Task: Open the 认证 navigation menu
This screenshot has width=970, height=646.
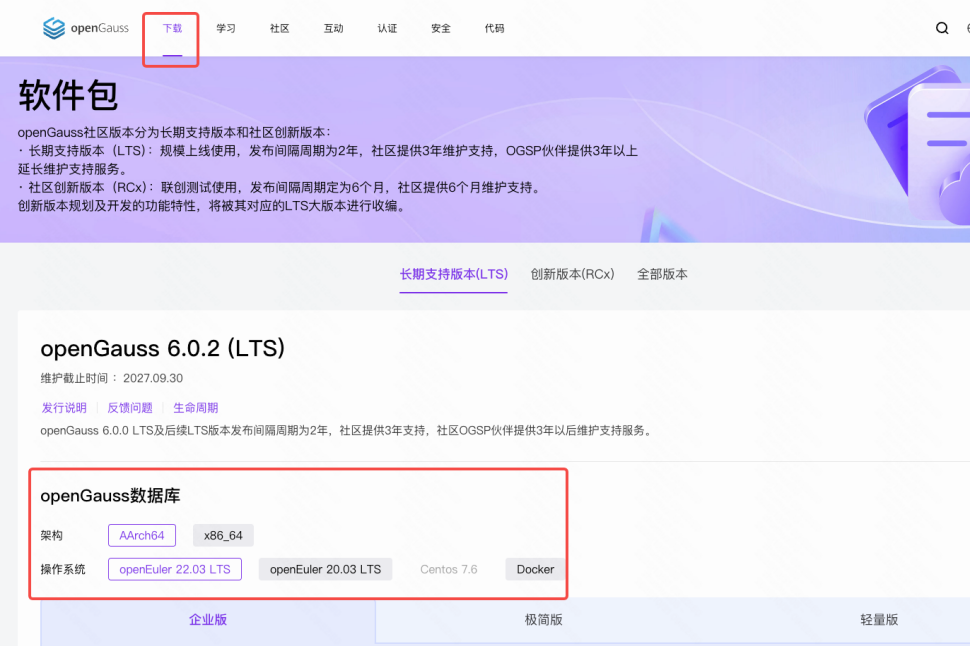Action: (x=387, y=28)
